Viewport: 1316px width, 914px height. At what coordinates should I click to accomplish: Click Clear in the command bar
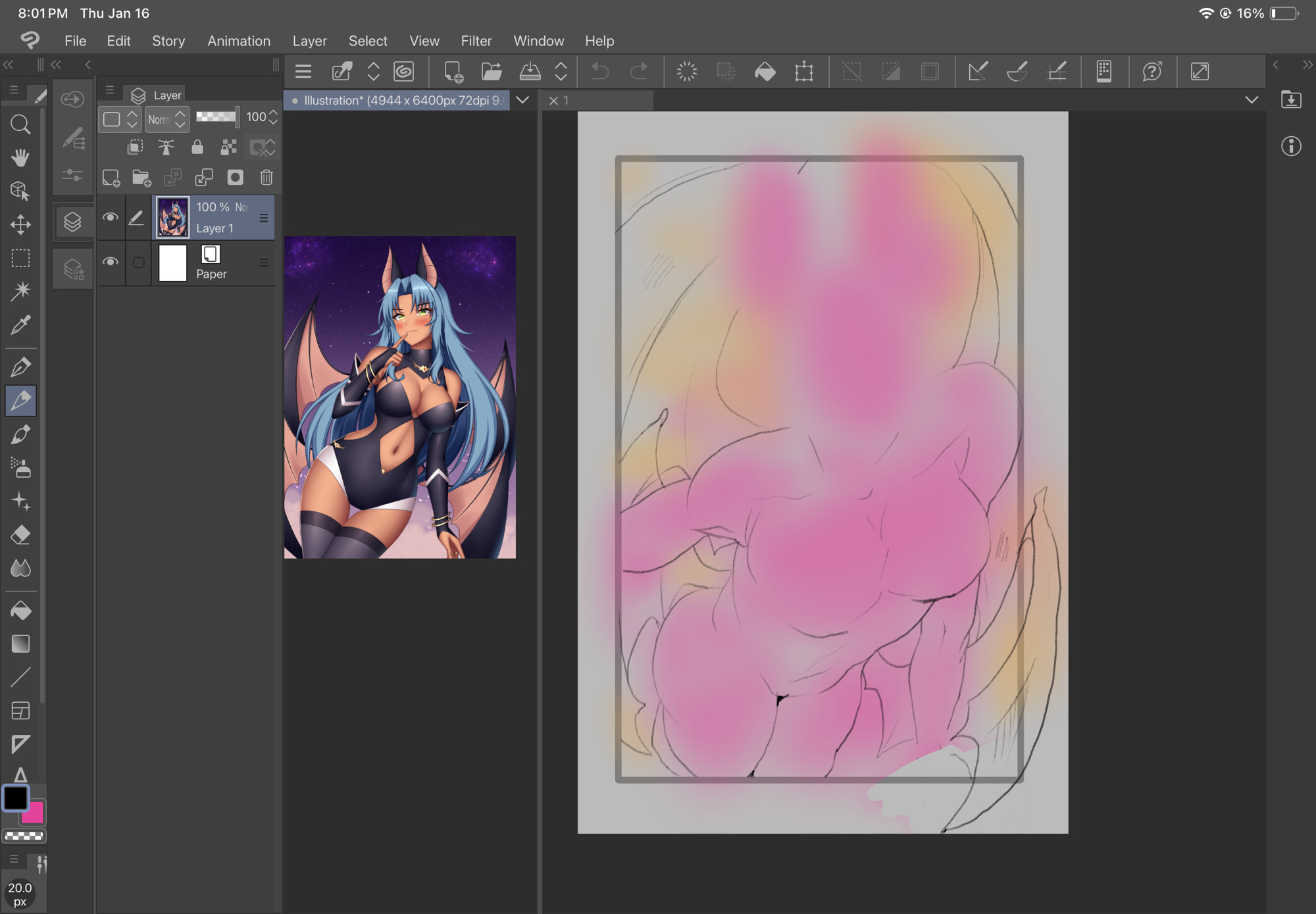point(686,71)
